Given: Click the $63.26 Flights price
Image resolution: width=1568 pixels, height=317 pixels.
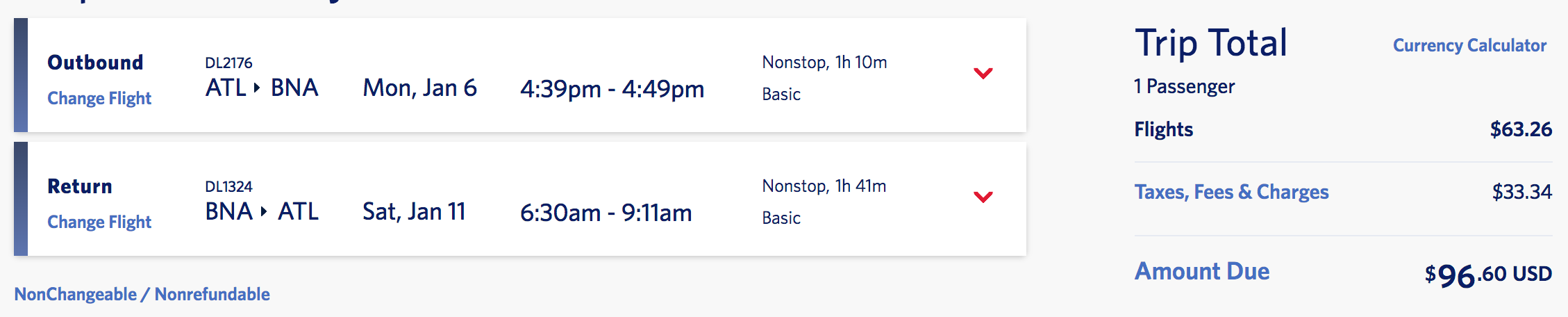Looking at the screenshot, I should [x=1520, y=129].
